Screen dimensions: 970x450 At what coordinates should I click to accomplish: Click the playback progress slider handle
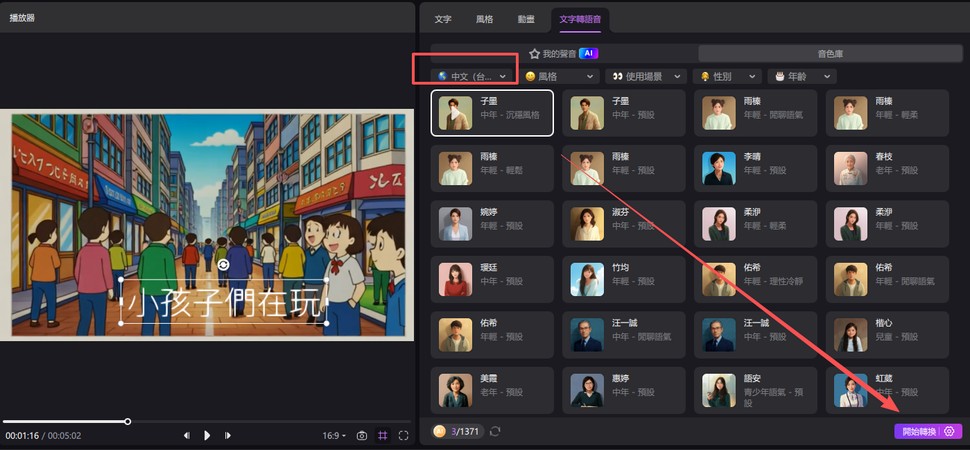128,421
